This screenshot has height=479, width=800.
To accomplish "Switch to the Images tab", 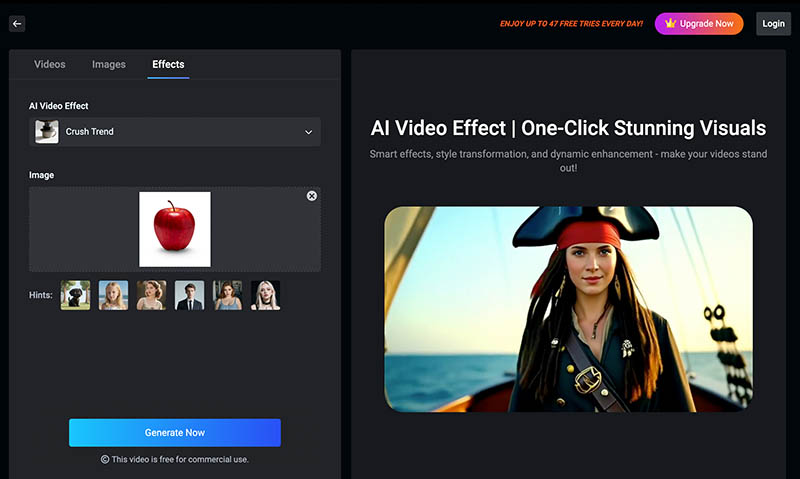I will pos(109,64).
